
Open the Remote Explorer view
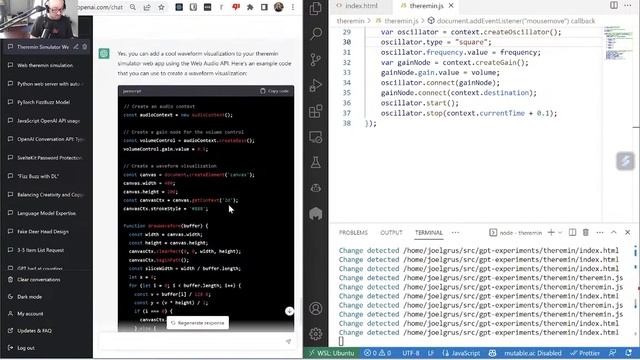[x=316, y=137]
